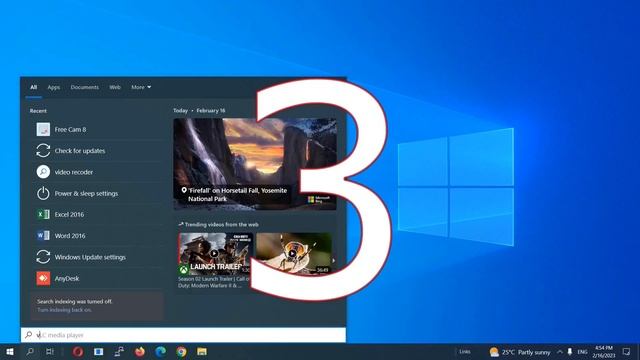The height and width of the screenshot is (360, 640).
Task: Click Power & sleep settings text
Action: (x=86, y=193)
